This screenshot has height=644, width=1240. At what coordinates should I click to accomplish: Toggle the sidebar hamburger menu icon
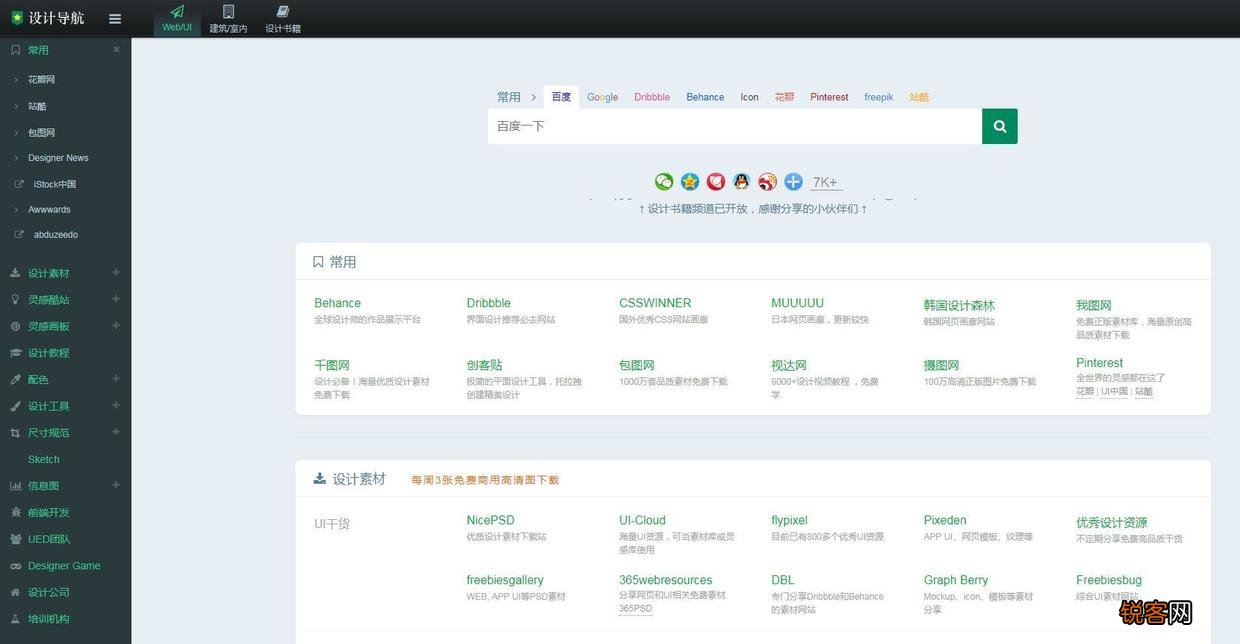[x=115, y=19]
